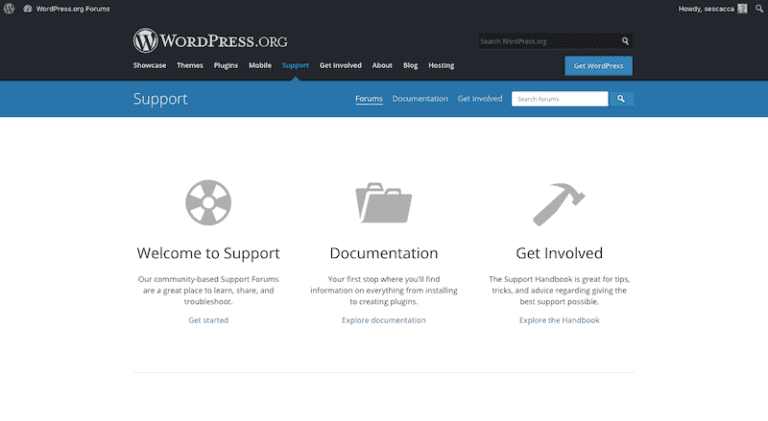Viewport: 768px width, 421px height.
Task: Open the WordPress.org Forums dashboard icon
Action: [x=27, y=9]
